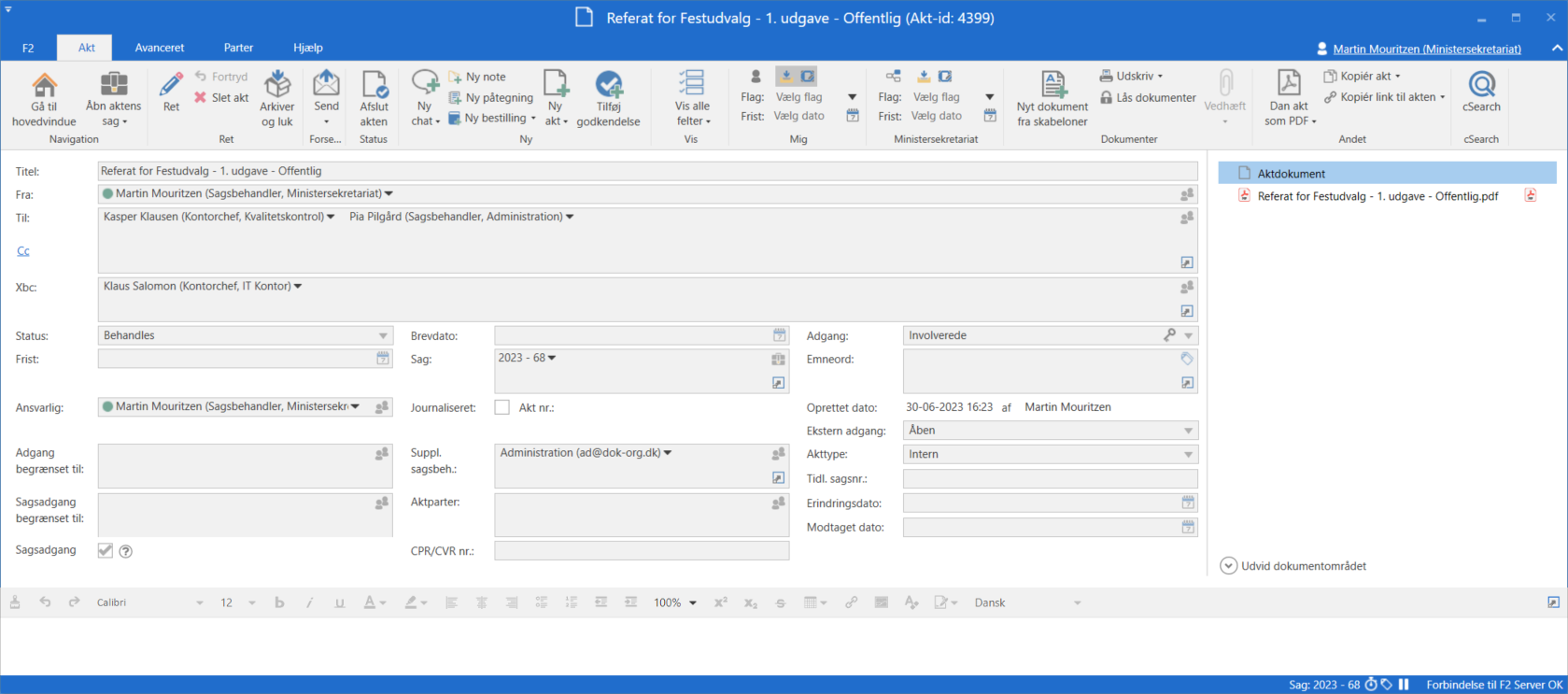Image resolution: width=1568 pixels, height=694 pixels.
Task: Open the calendar icon in Brevdato field
Action: pyautogui.click(x=780, y=335)
